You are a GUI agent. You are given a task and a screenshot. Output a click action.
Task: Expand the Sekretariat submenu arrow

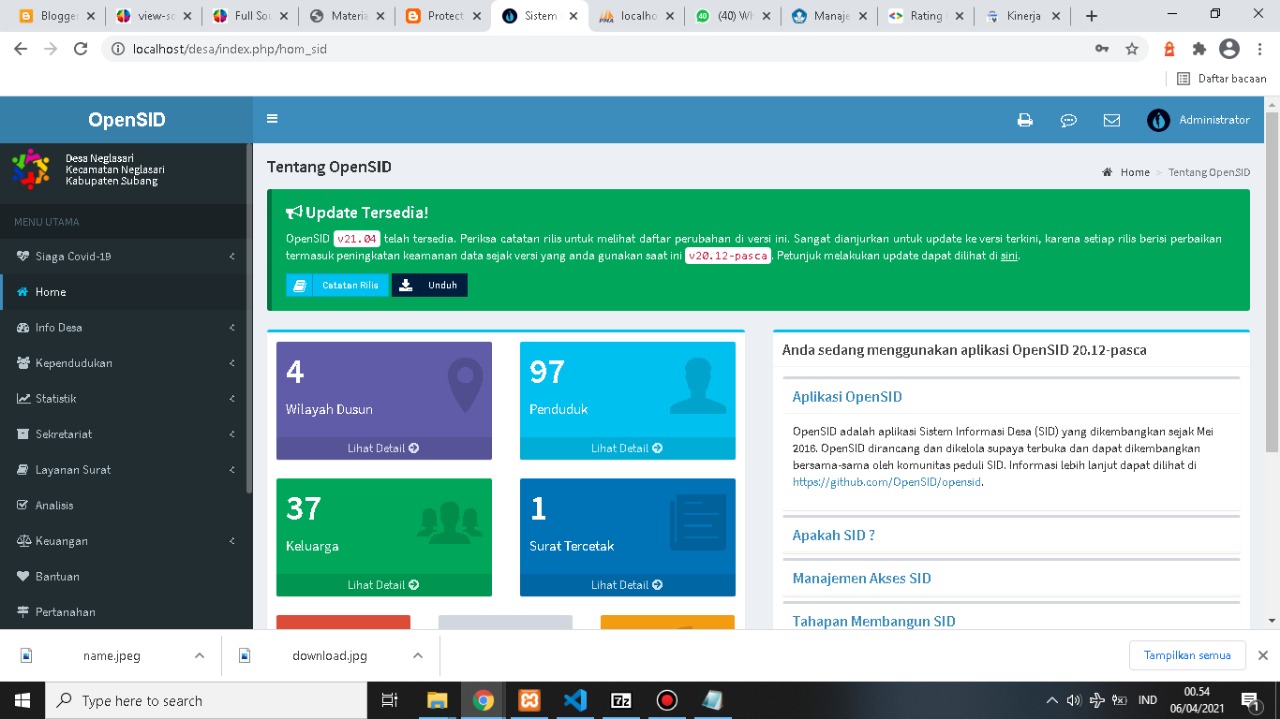click(232, 434)
